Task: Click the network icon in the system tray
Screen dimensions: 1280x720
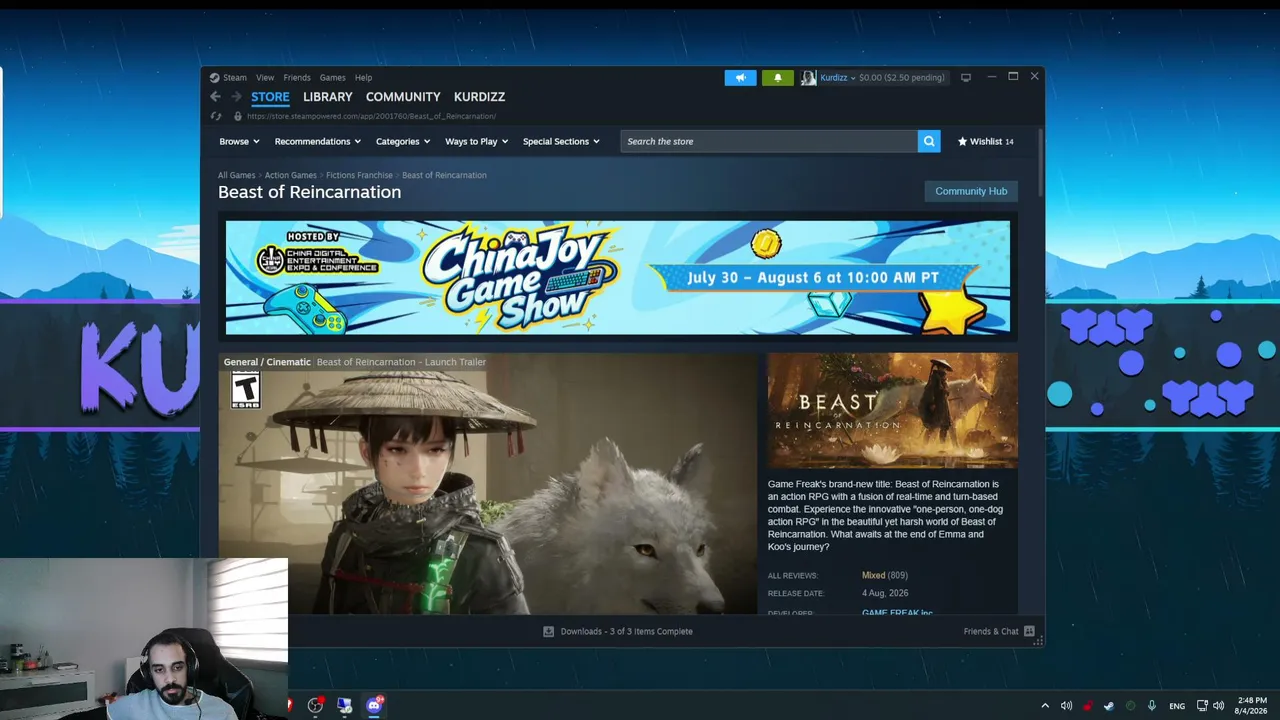Action: click(x=1202, y=705)
